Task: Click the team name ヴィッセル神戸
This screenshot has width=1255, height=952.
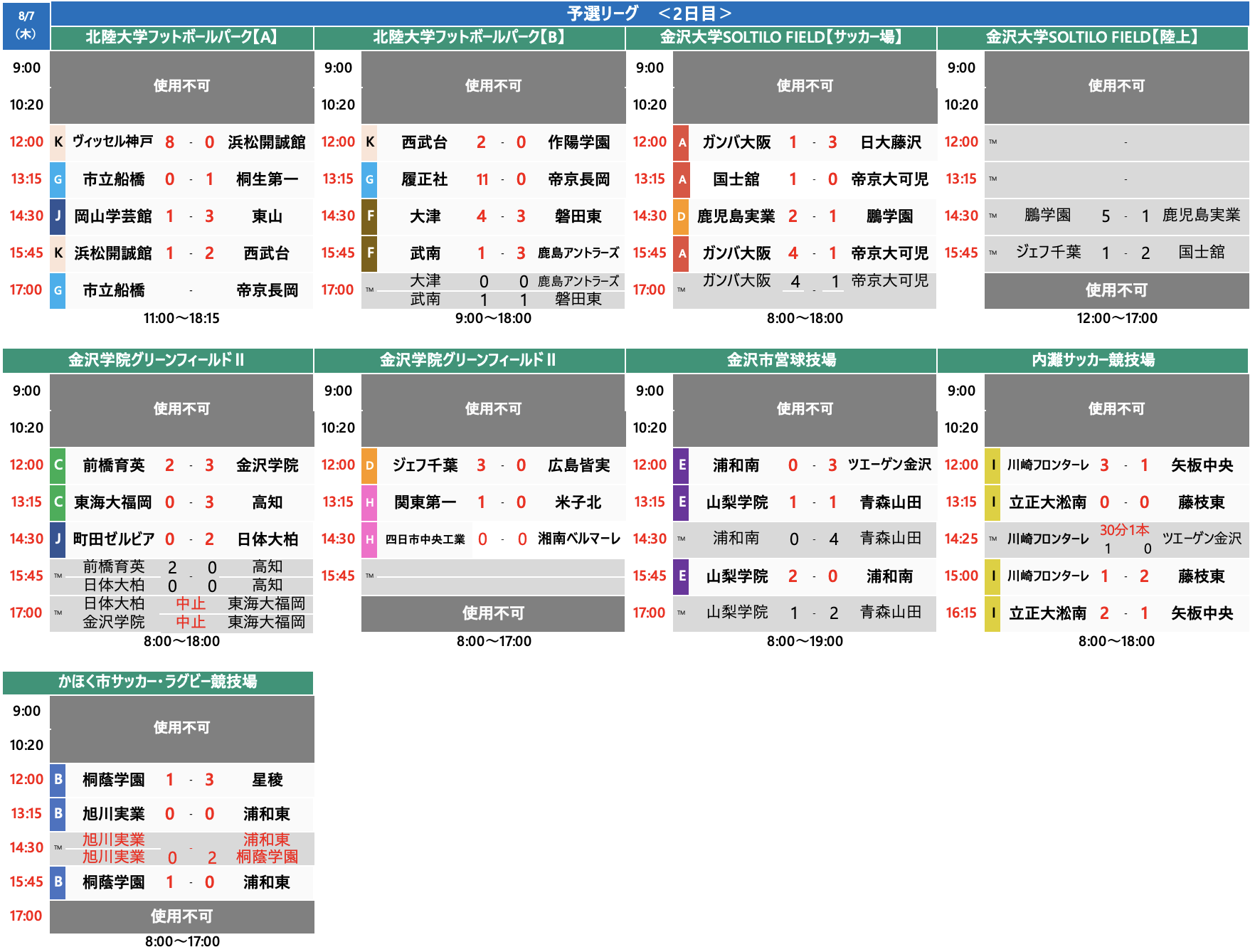Action: (x=113, y=142)
